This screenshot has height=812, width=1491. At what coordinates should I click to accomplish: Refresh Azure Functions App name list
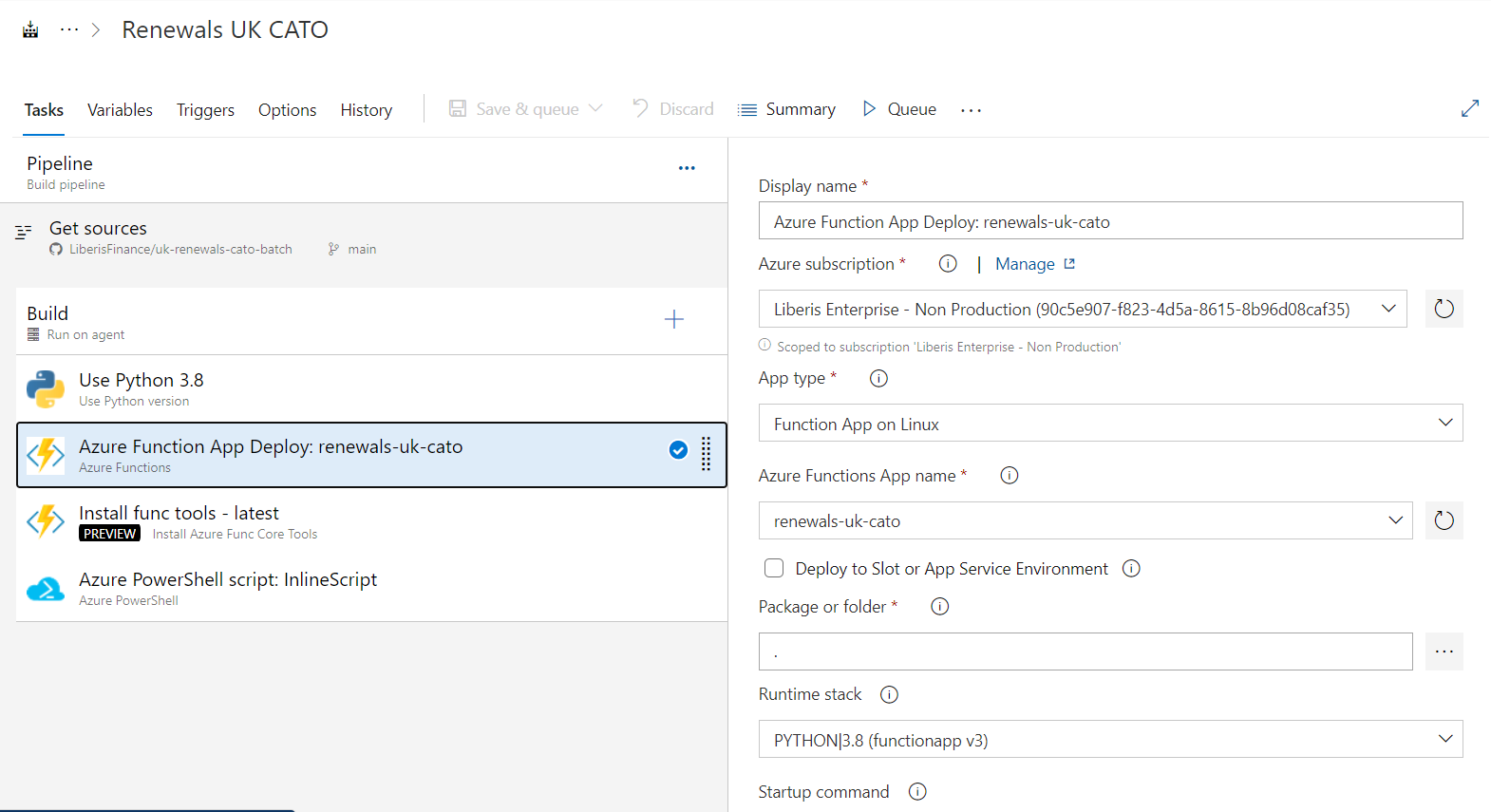tap(1444, 520)
